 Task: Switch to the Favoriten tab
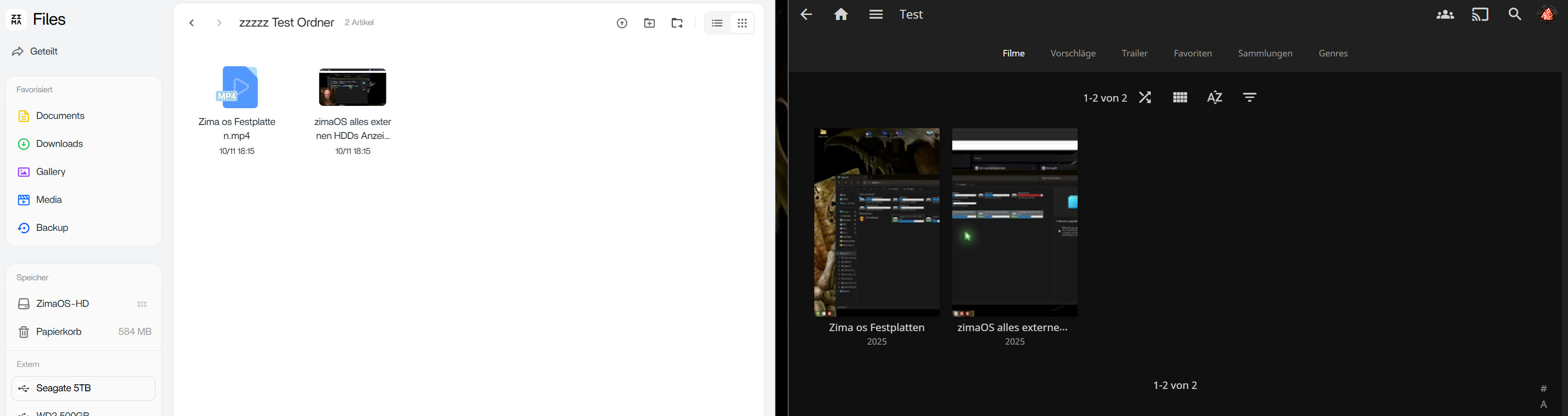[x=1192, y=54]
